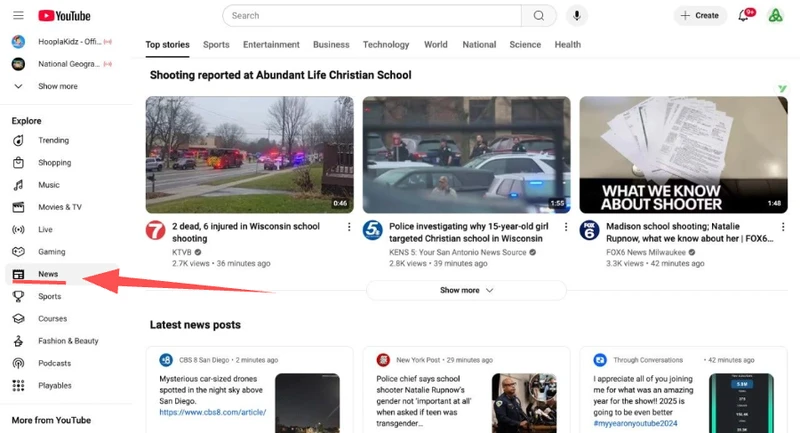Open FOX6 channel avatar
800x433 pixels.
coord(589,231)
